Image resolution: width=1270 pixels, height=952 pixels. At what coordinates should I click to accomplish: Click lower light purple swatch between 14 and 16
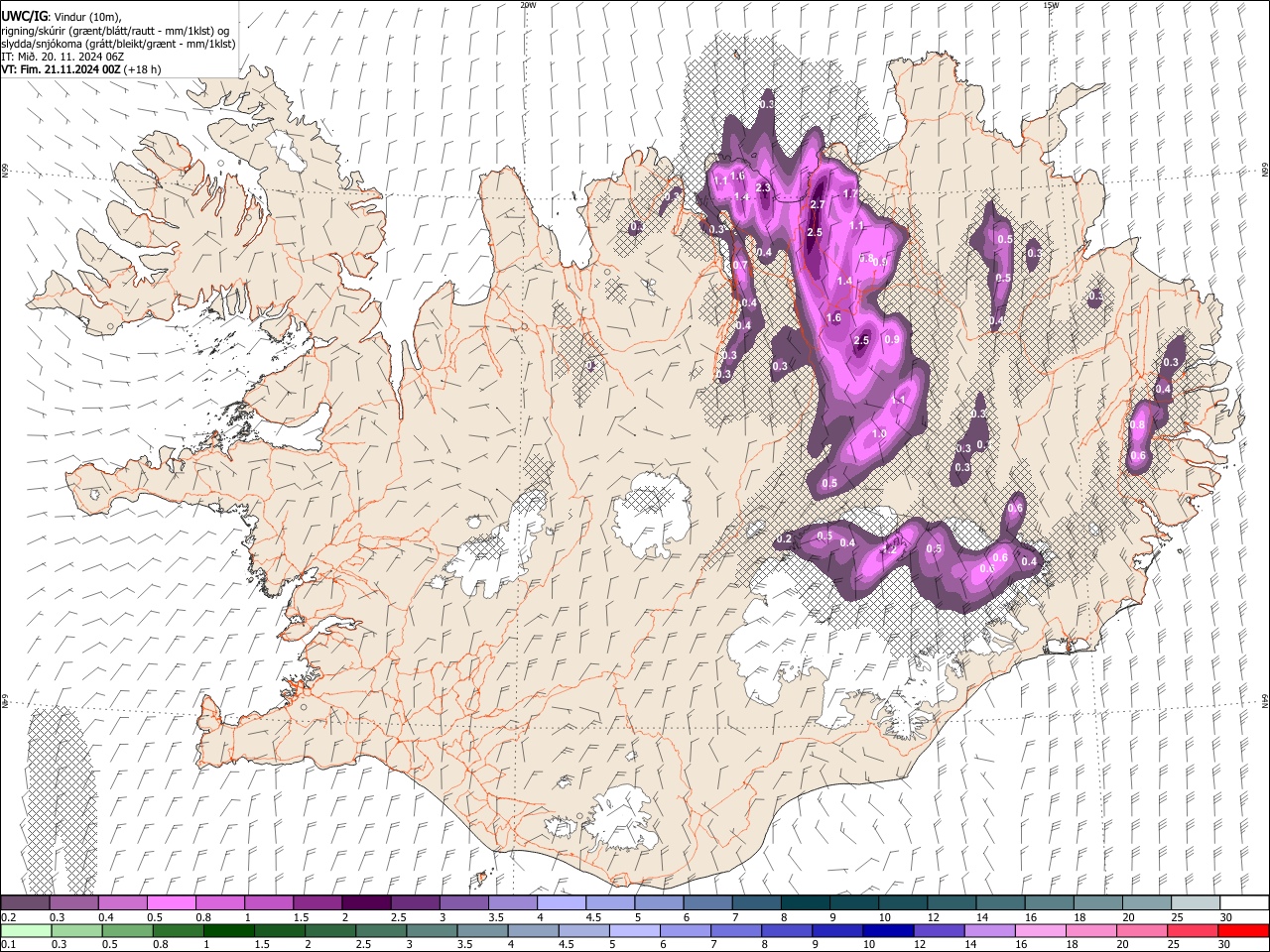(989, 930)
